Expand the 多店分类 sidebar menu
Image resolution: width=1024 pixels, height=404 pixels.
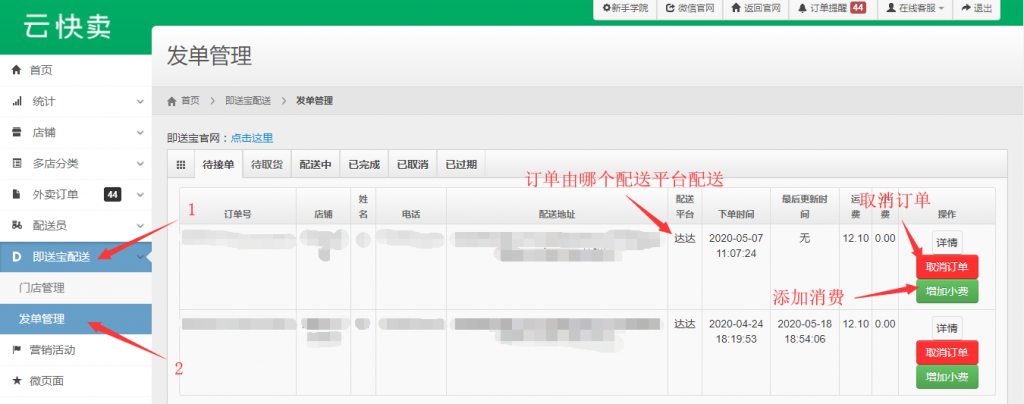pos(75,163)
